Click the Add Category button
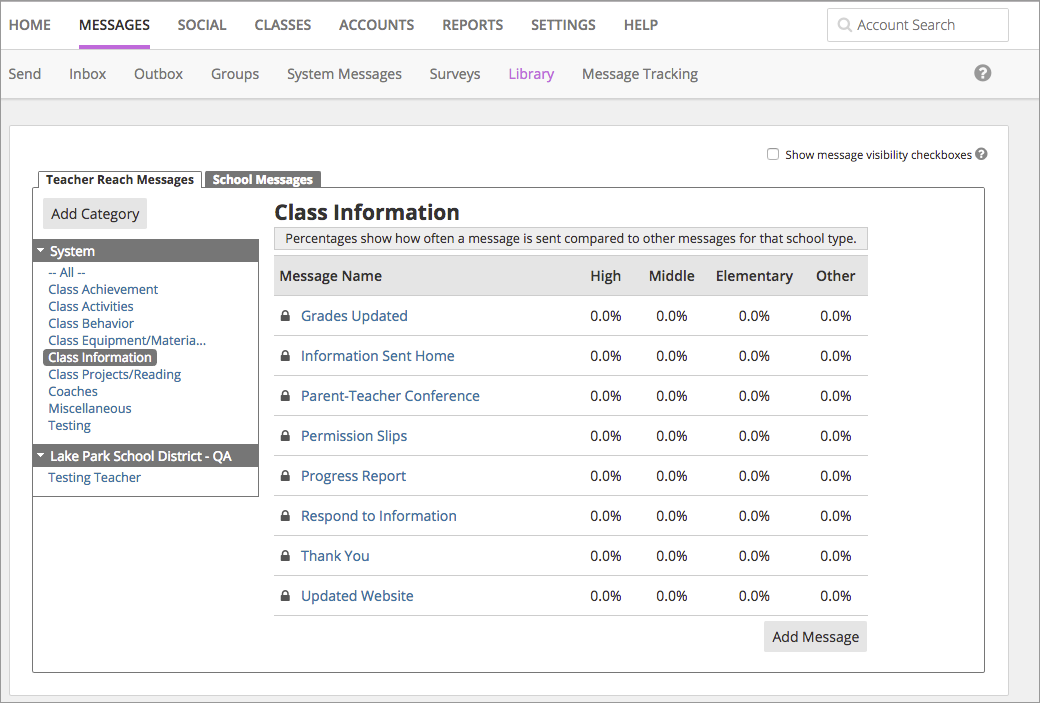Viewport: 1040px width, 703px height. click(94, 213)
